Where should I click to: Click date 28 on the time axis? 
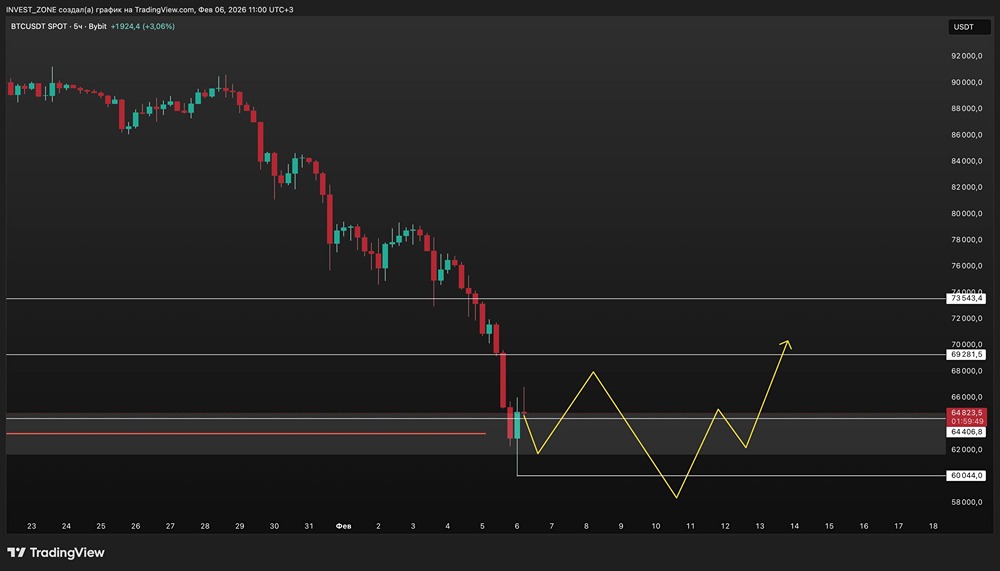[205, 526]
